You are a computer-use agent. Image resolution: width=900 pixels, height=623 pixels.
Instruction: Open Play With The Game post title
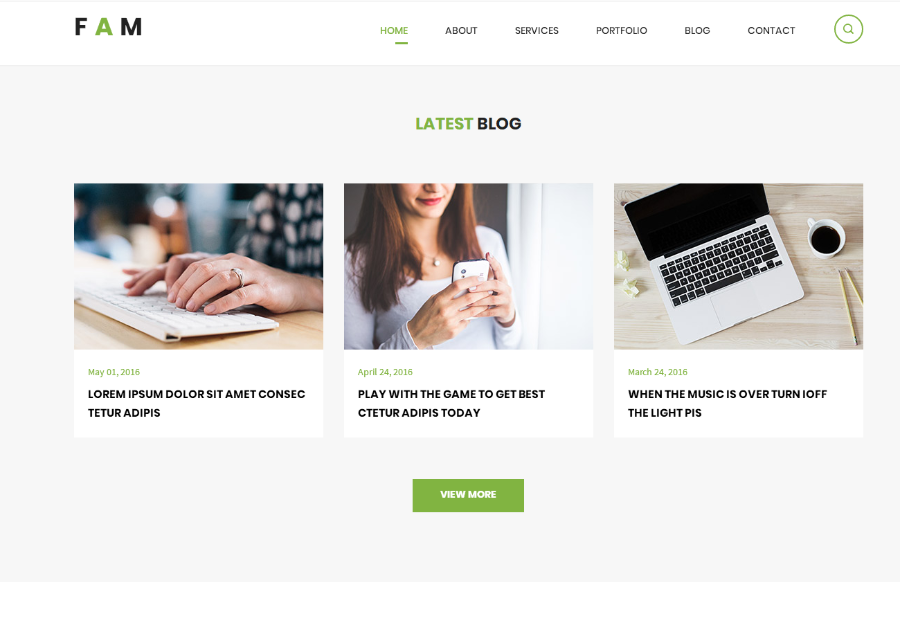tap(451, 403)
